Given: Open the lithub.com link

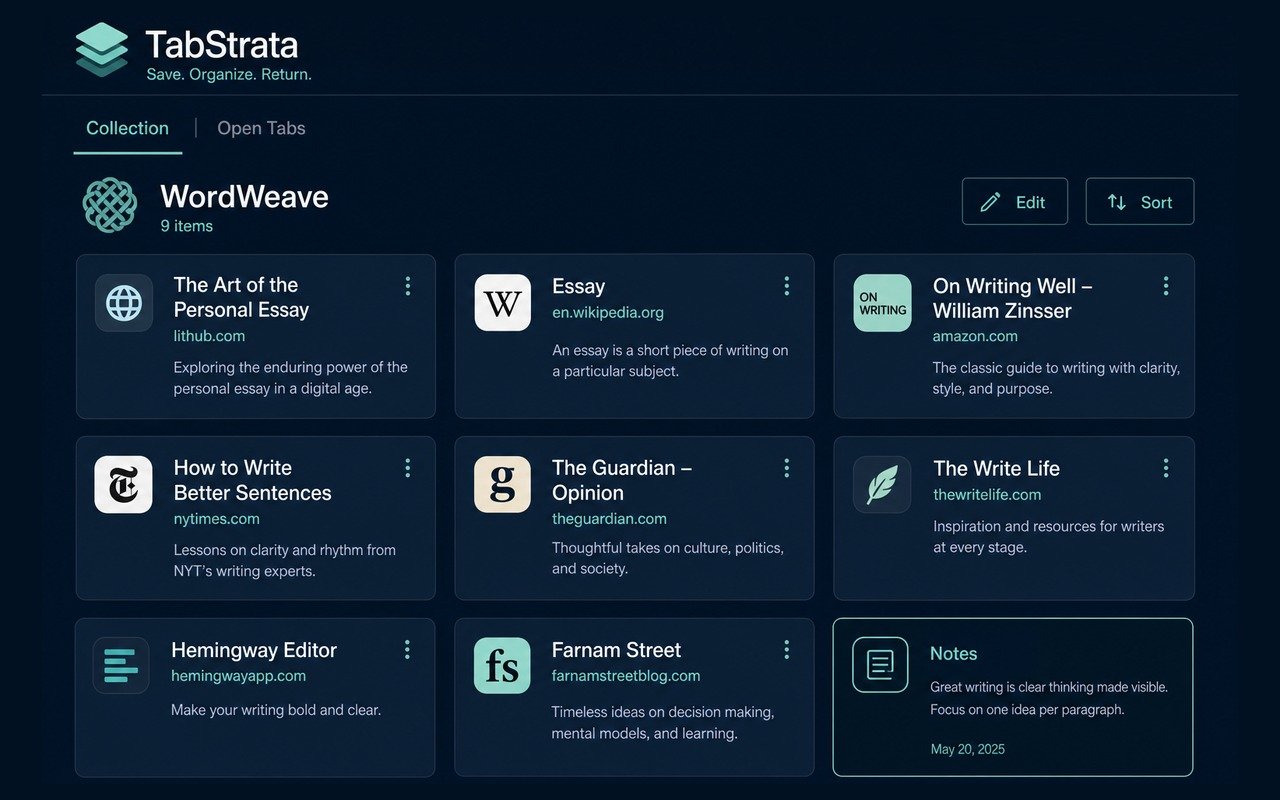Looking at the screenshot, I should click(x=209, y=336).
